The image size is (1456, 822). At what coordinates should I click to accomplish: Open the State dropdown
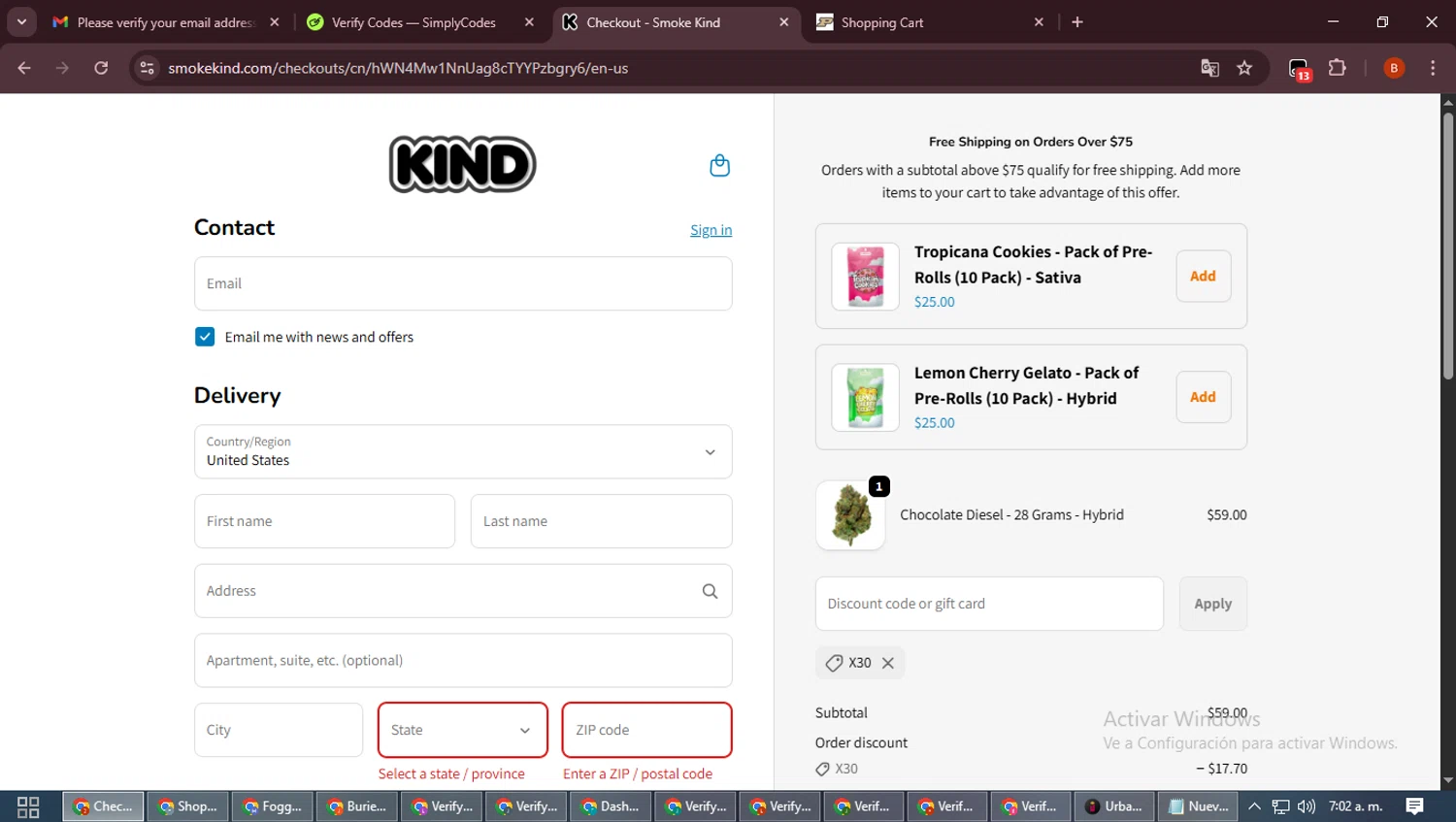[x=462, y=730]
